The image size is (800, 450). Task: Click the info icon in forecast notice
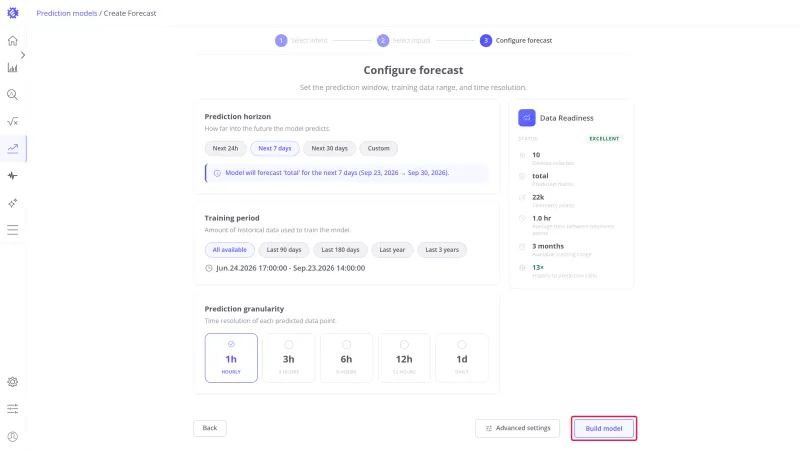[217, 173]
